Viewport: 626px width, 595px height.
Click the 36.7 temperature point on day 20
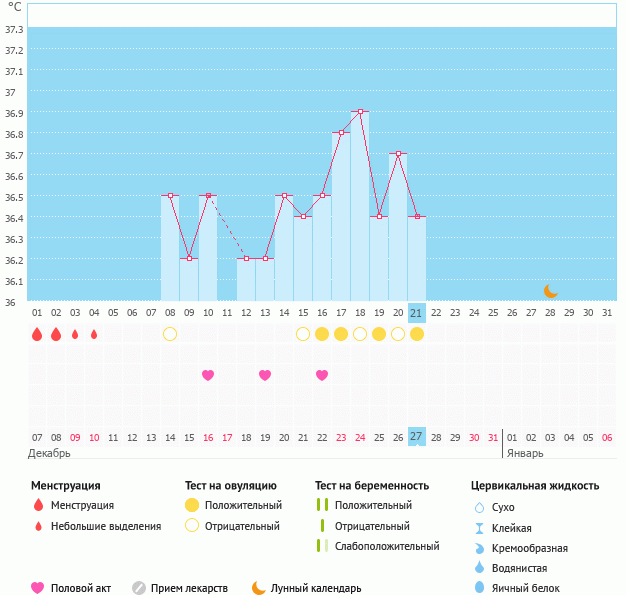pyautogui.click(x=398, y=154)
